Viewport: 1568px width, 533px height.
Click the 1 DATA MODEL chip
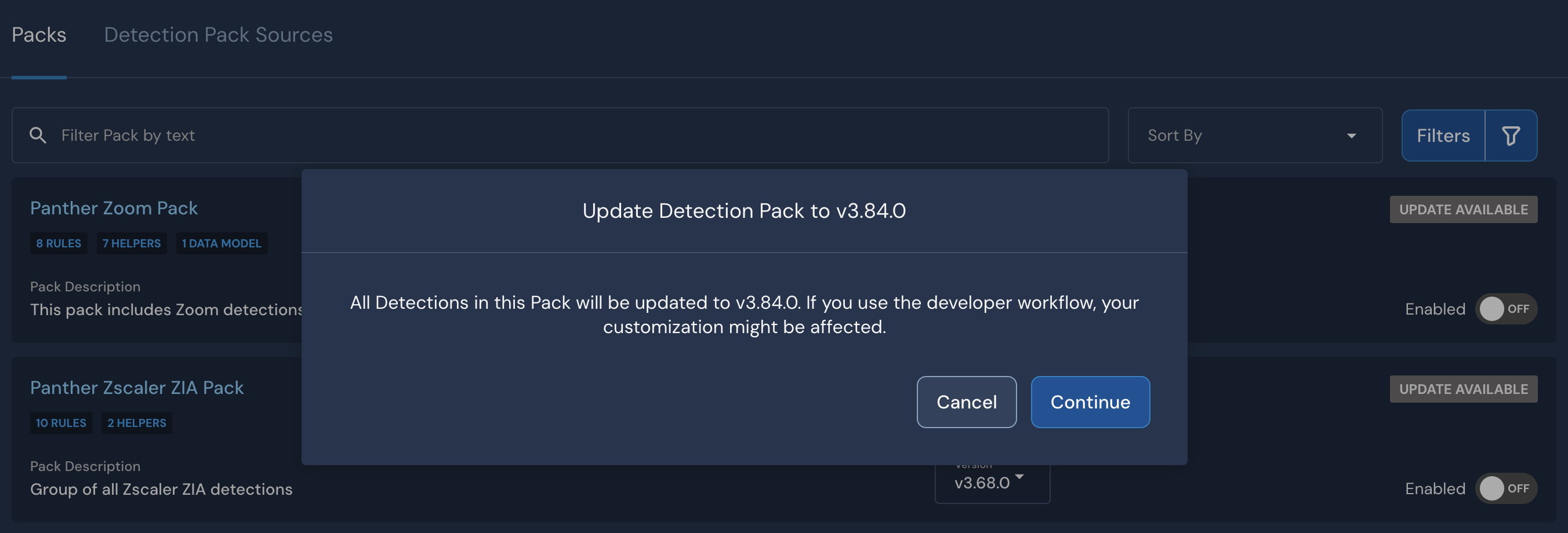pos(222,243)
